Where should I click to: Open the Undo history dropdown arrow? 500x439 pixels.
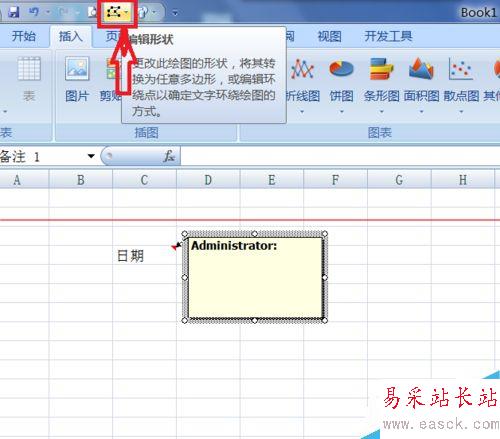(48, 13)
